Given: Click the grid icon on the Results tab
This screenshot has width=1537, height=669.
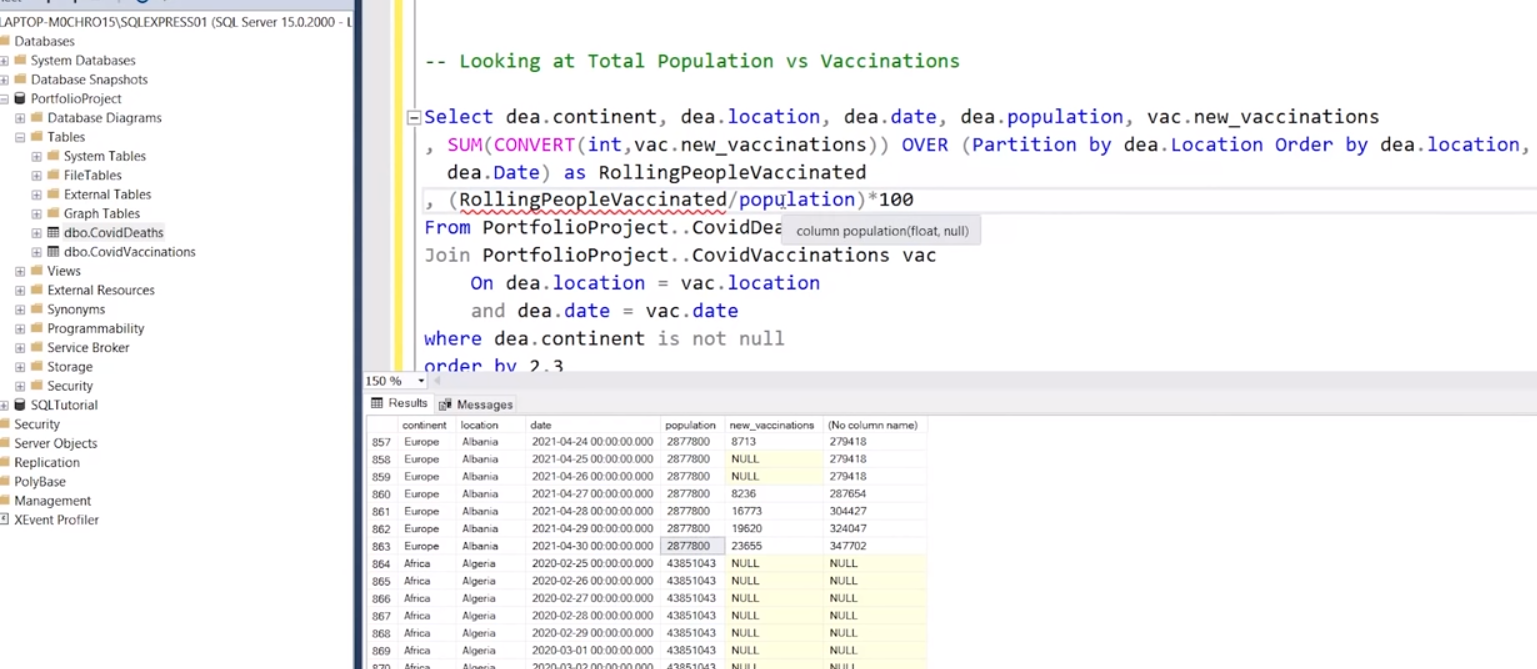Looking at the screenshot, I should (377, 403).
